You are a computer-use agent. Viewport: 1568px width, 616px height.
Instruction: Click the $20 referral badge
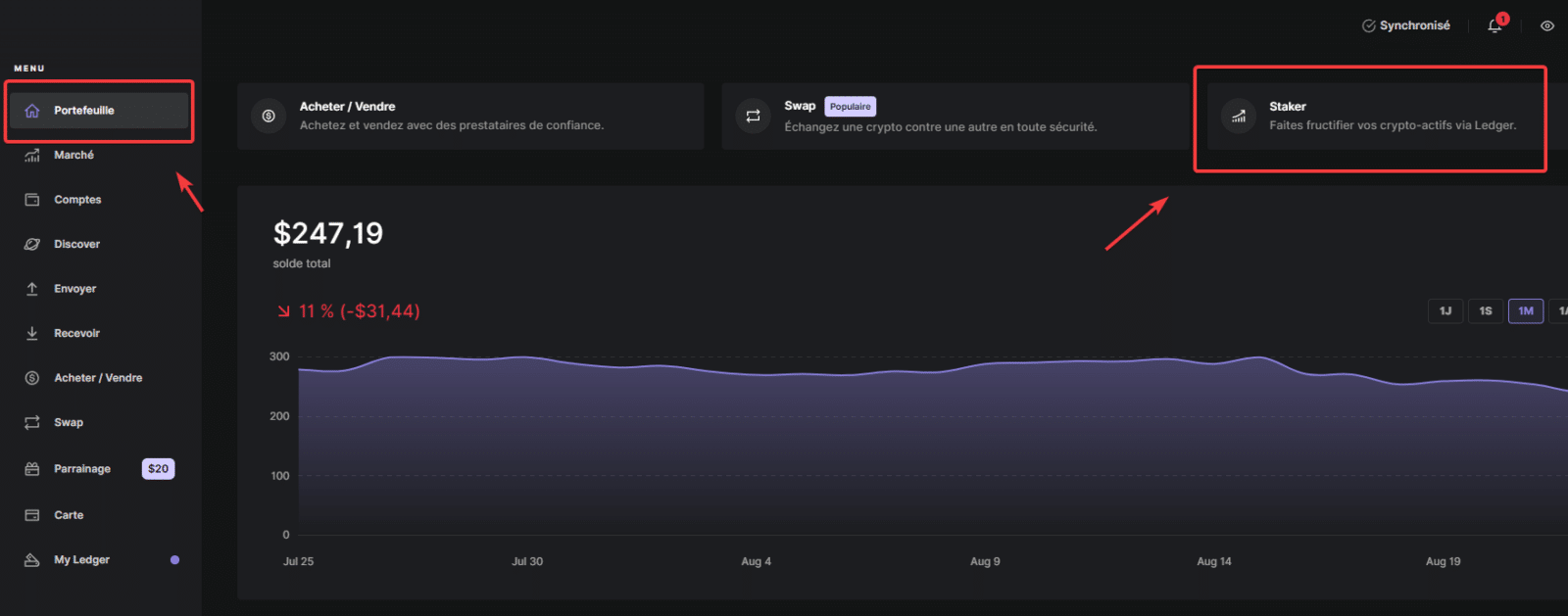pyautogui.click(x=158, y=469)
